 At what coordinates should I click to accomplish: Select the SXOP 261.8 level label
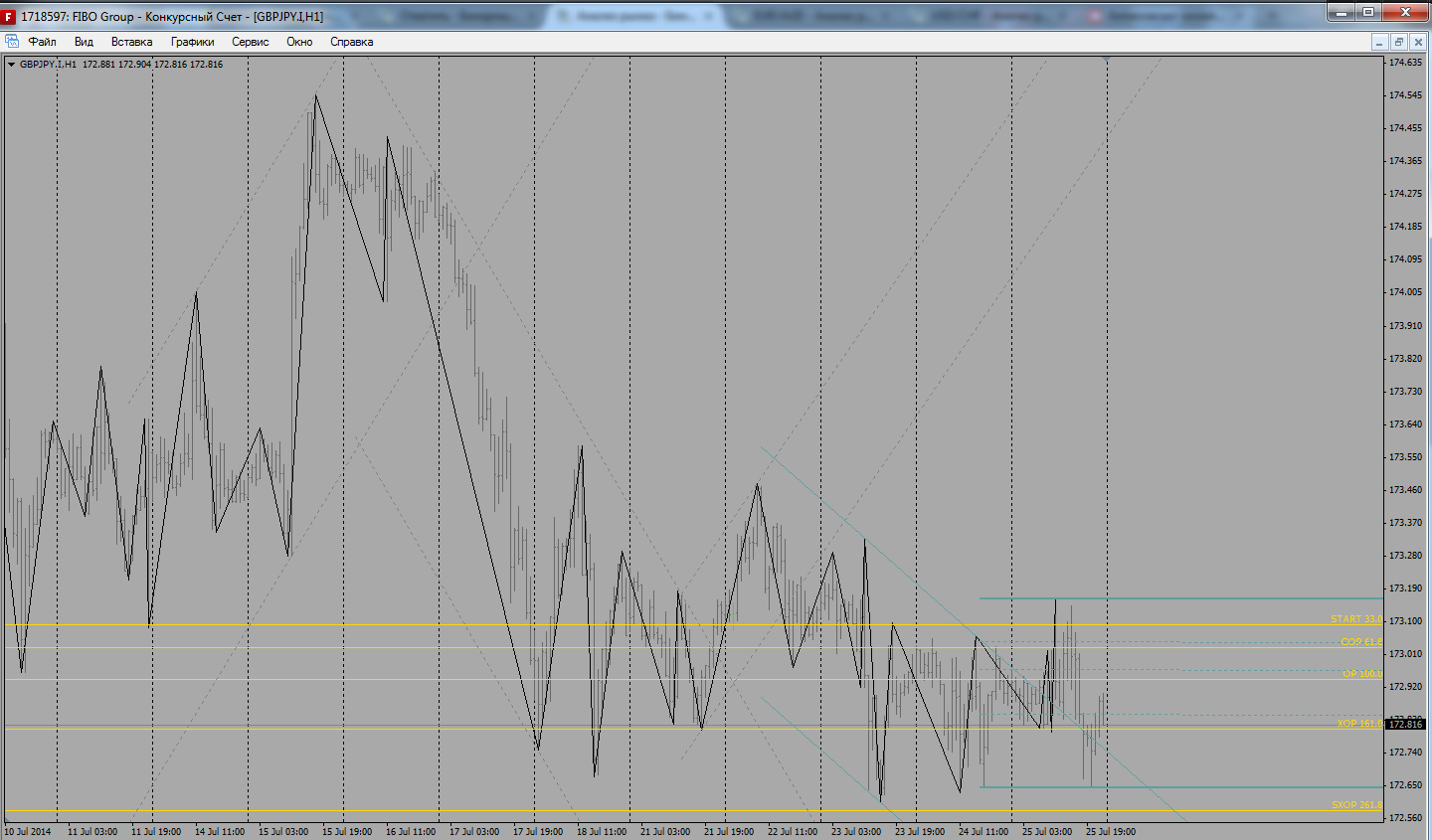pos(1355,805)
